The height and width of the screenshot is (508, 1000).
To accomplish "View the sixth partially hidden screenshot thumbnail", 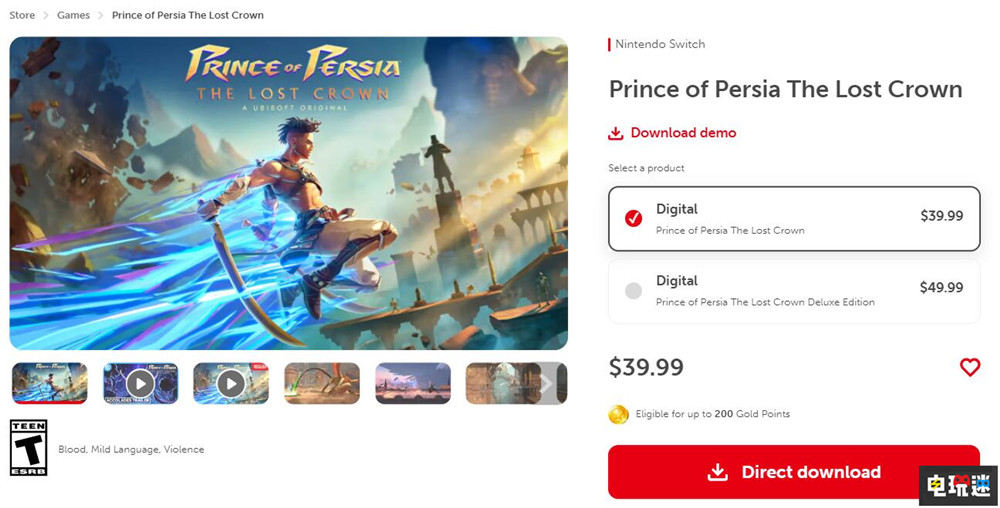I will click(502, 383).
